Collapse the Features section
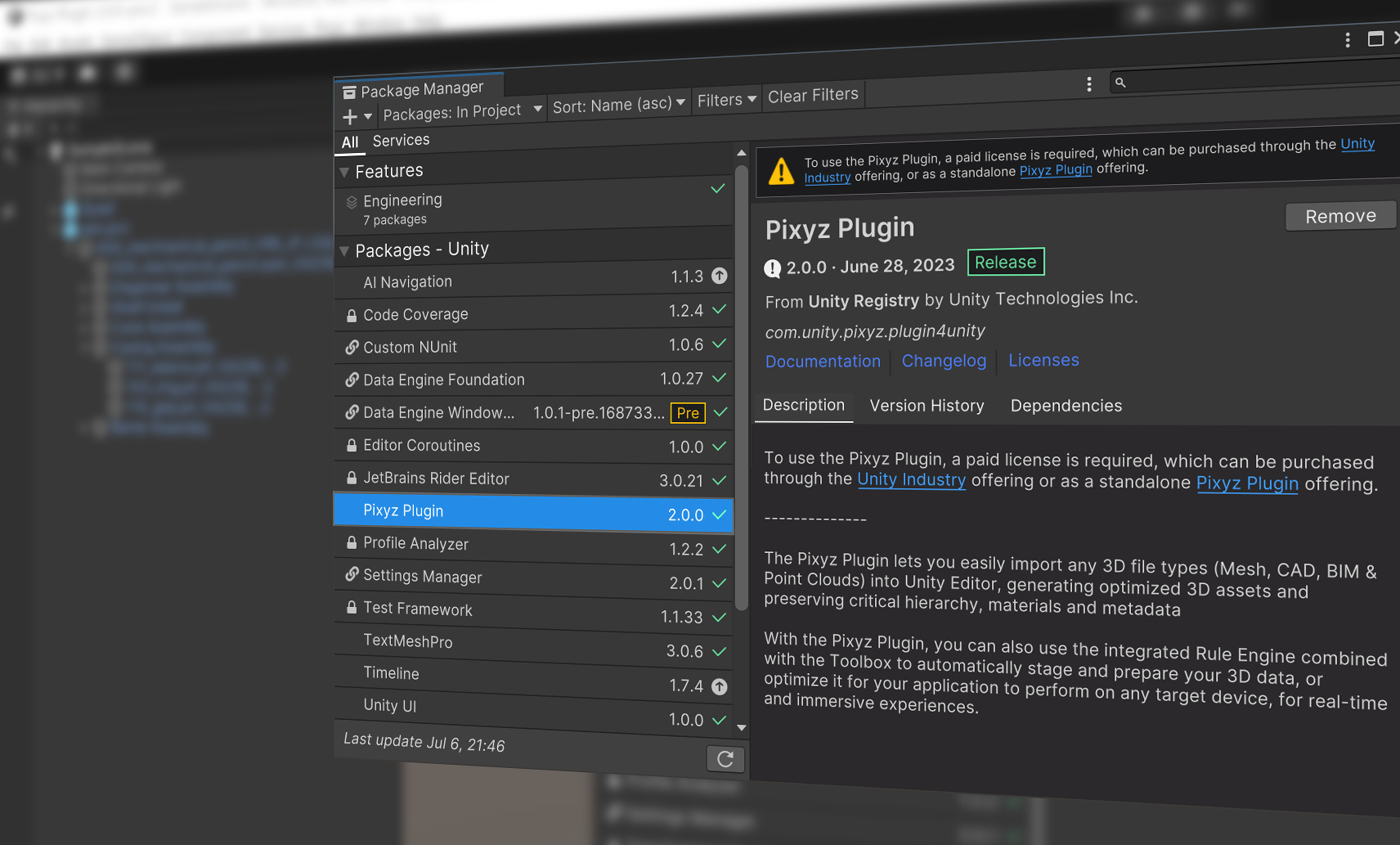This screenshot has height=845, width=1400. [344, 172]
